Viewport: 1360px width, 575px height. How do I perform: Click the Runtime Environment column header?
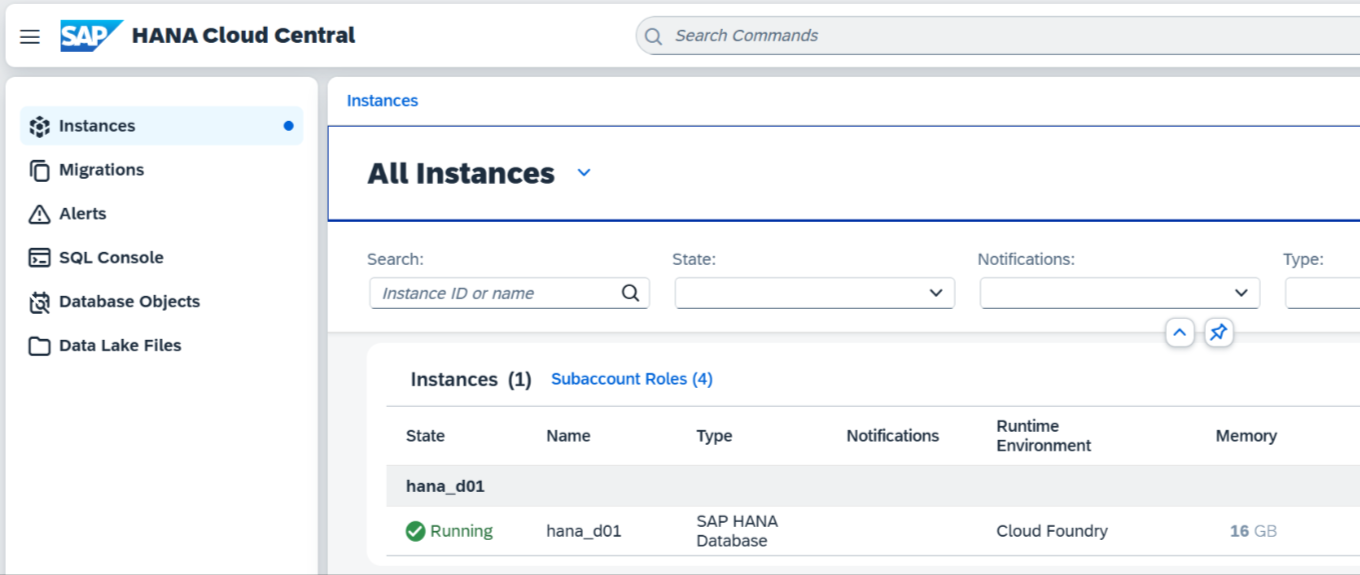(1044, 436)
